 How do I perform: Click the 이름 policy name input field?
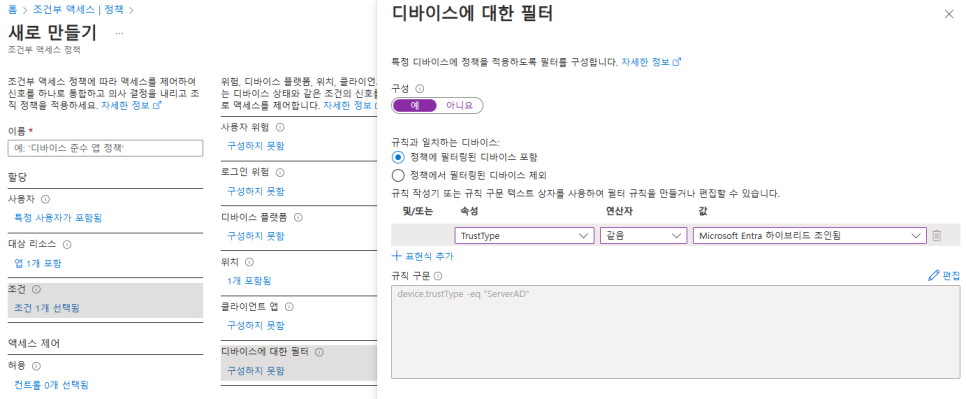coord(105,148)
